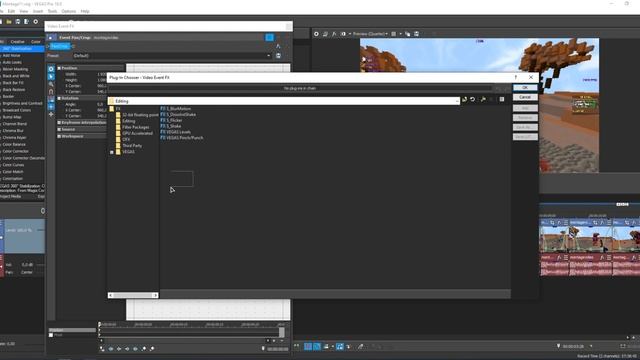Screen dimensions: 640x360
Task: Toggle the snapping magnet tool in Pan/Crop
Action: 51,92
